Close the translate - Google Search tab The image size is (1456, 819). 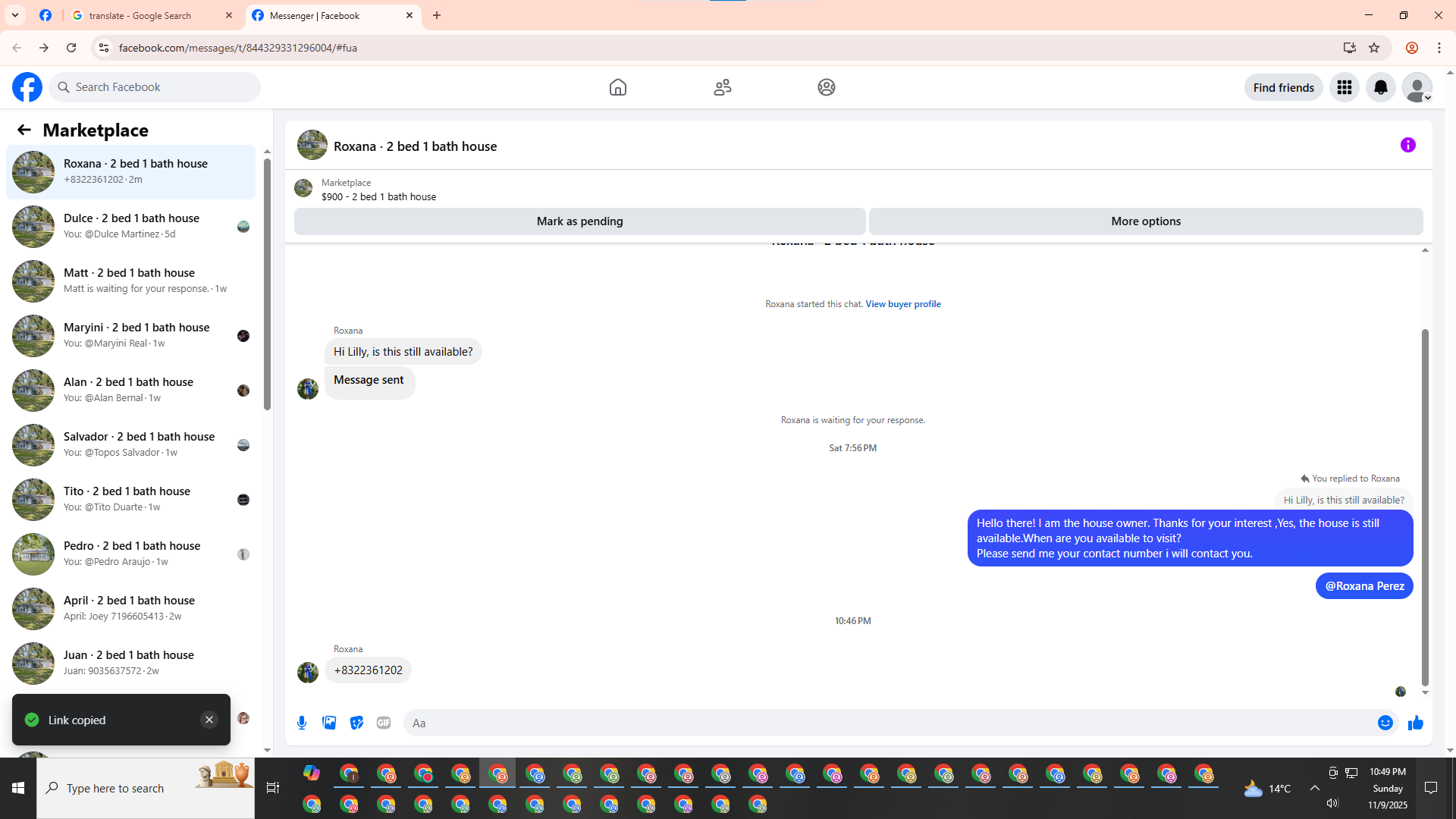coord(229,15)
